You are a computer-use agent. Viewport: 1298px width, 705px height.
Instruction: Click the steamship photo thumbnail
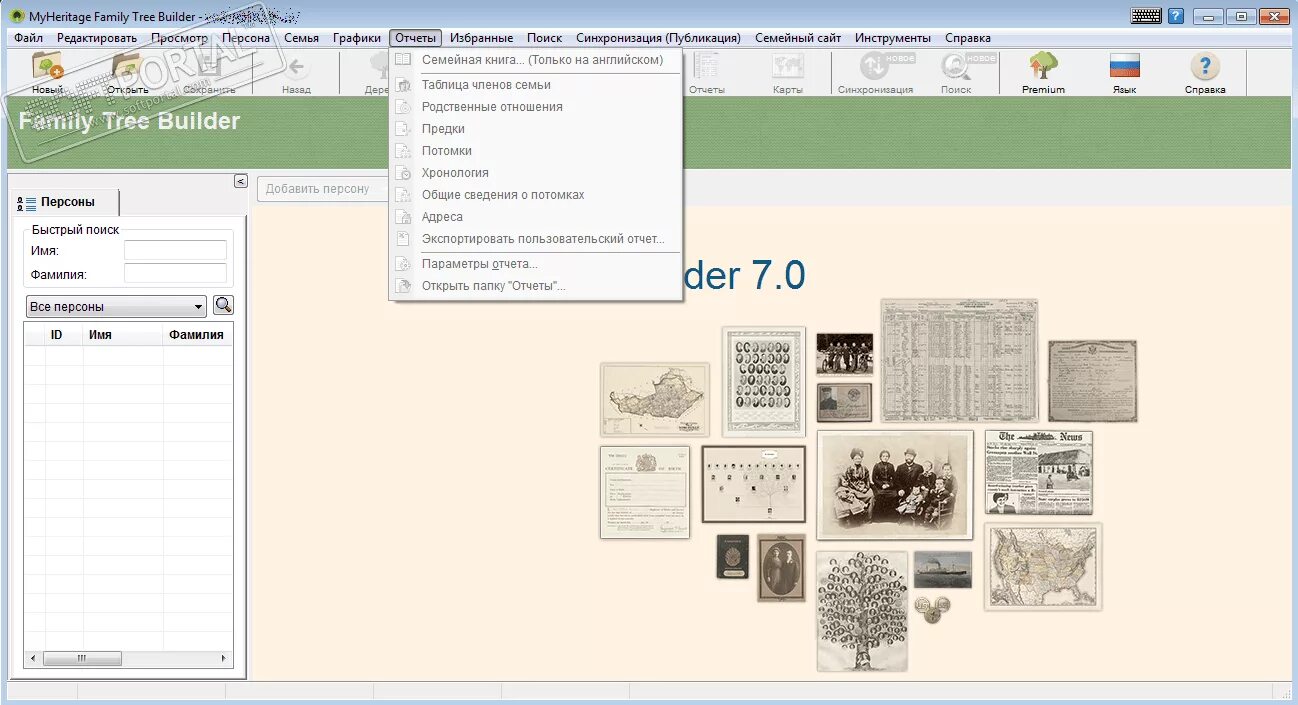tap(943, 570)
